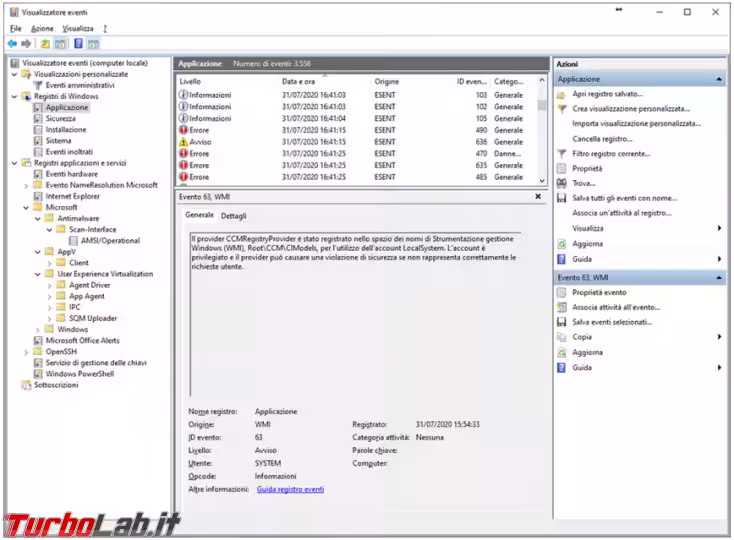
Task: Click the Back arrow toolbar icon
Action: pyautogui.click(x=12, y=44)
